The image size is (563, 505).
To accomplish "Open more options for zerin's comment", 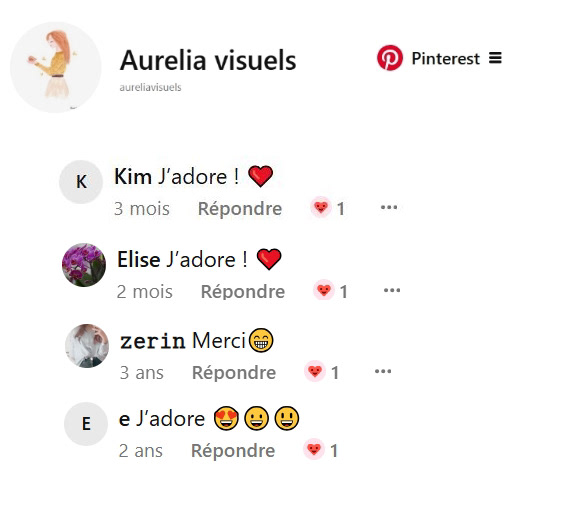I will tap(383, 371).
